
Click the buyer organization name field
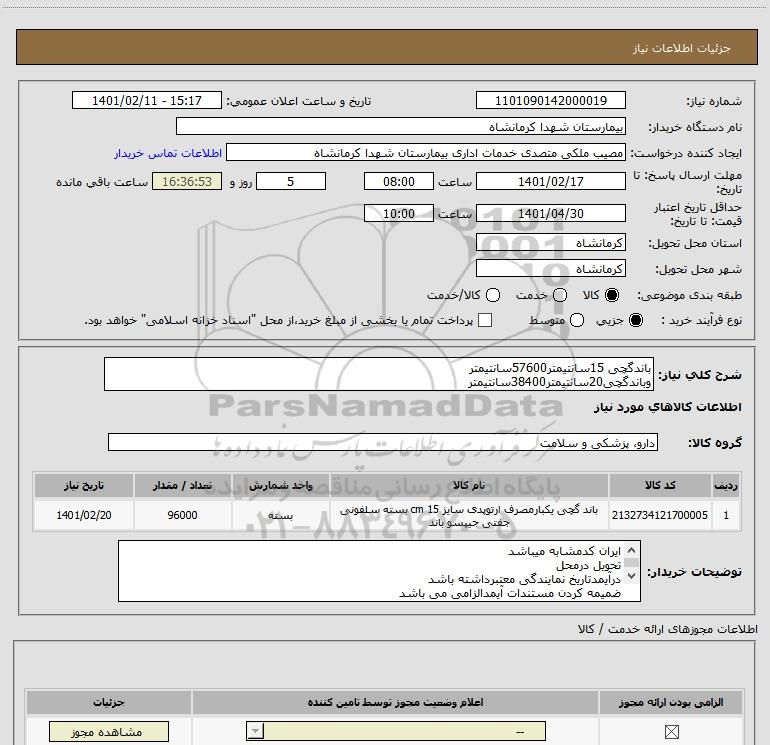click(401, 126)
